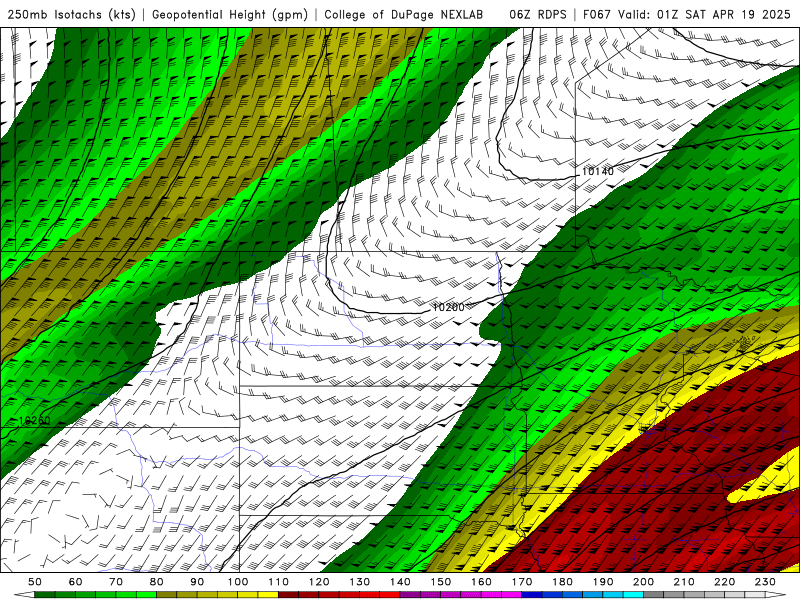Pick the dark blue swatch right of 170
The width and height of the screenshot is (800, 600).
[x=532, y=595]
